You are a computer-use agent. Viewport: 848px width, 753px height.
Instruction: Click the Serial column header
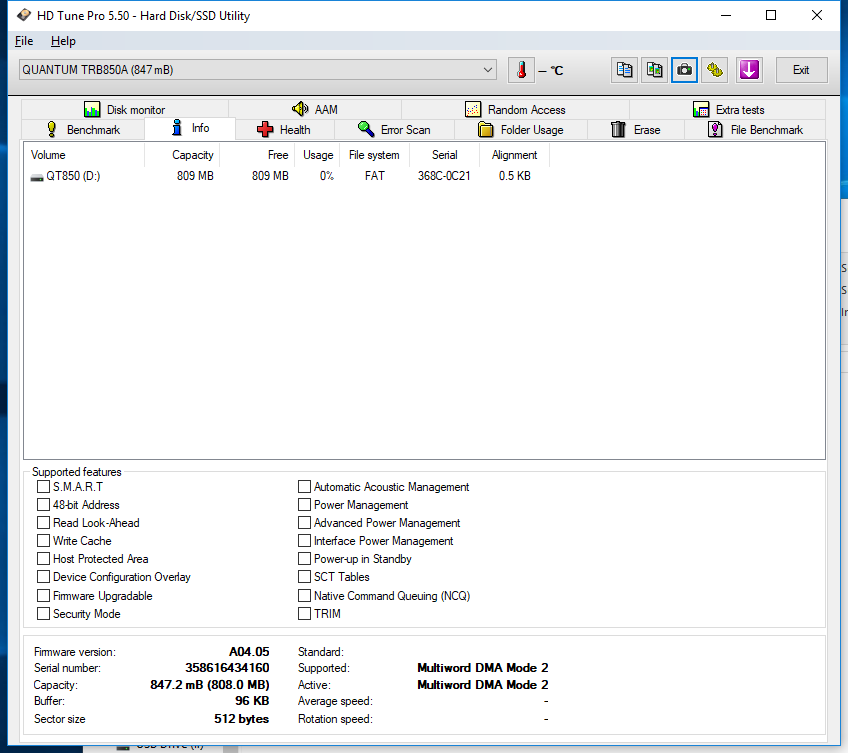tap(445, 155)
